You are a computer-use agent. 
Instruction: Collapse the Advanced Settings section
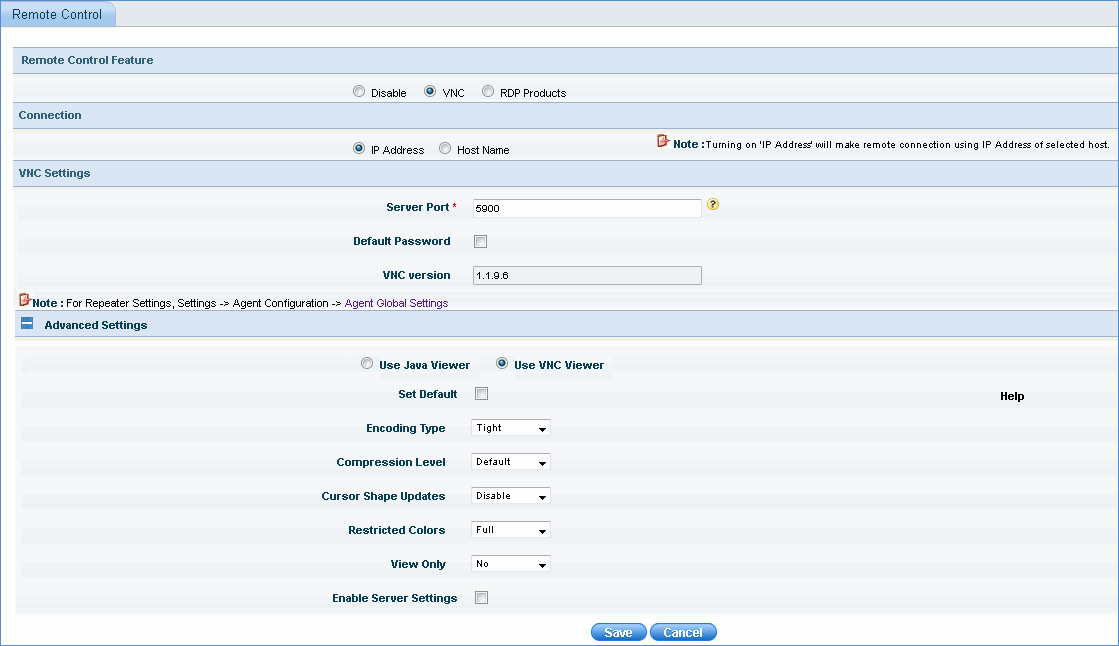pos(27,324)
